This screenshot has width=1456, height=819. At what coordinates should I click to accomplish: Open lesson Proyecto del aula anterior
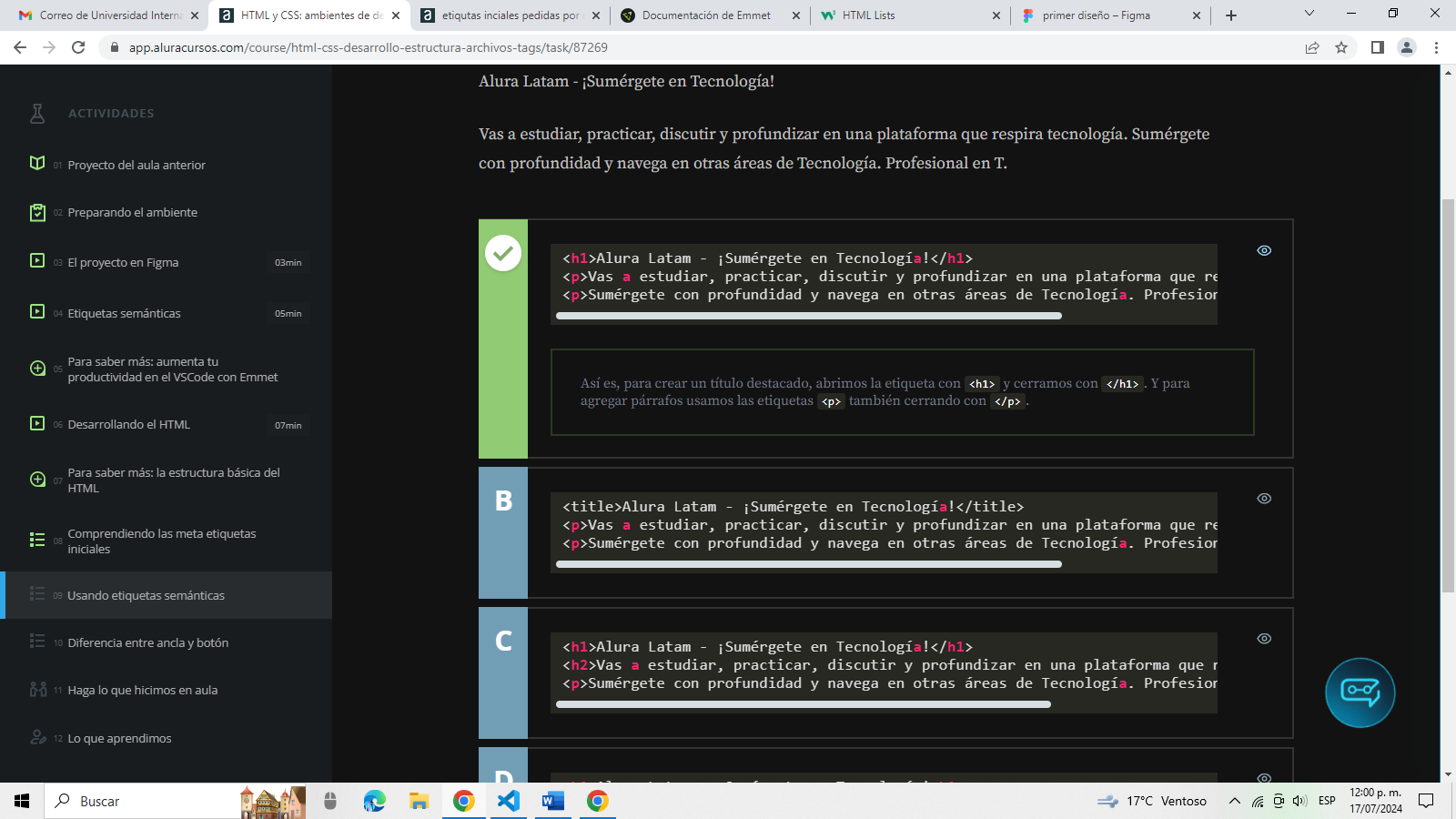tap(136, 165)
